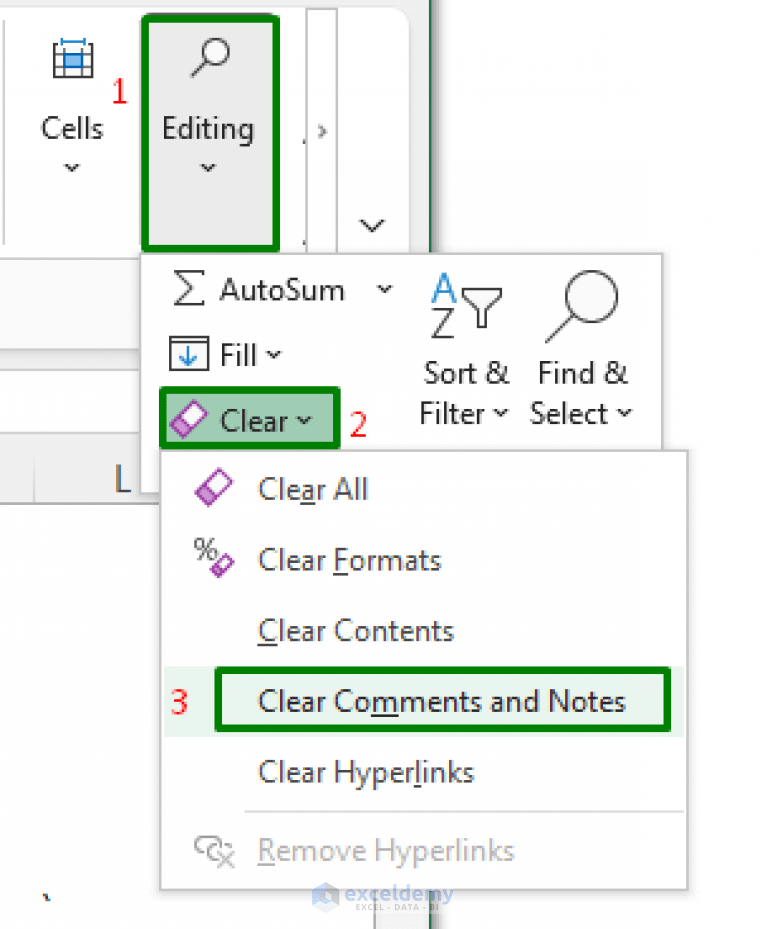Expand the Cells dropdown arrow

point(70,168)
